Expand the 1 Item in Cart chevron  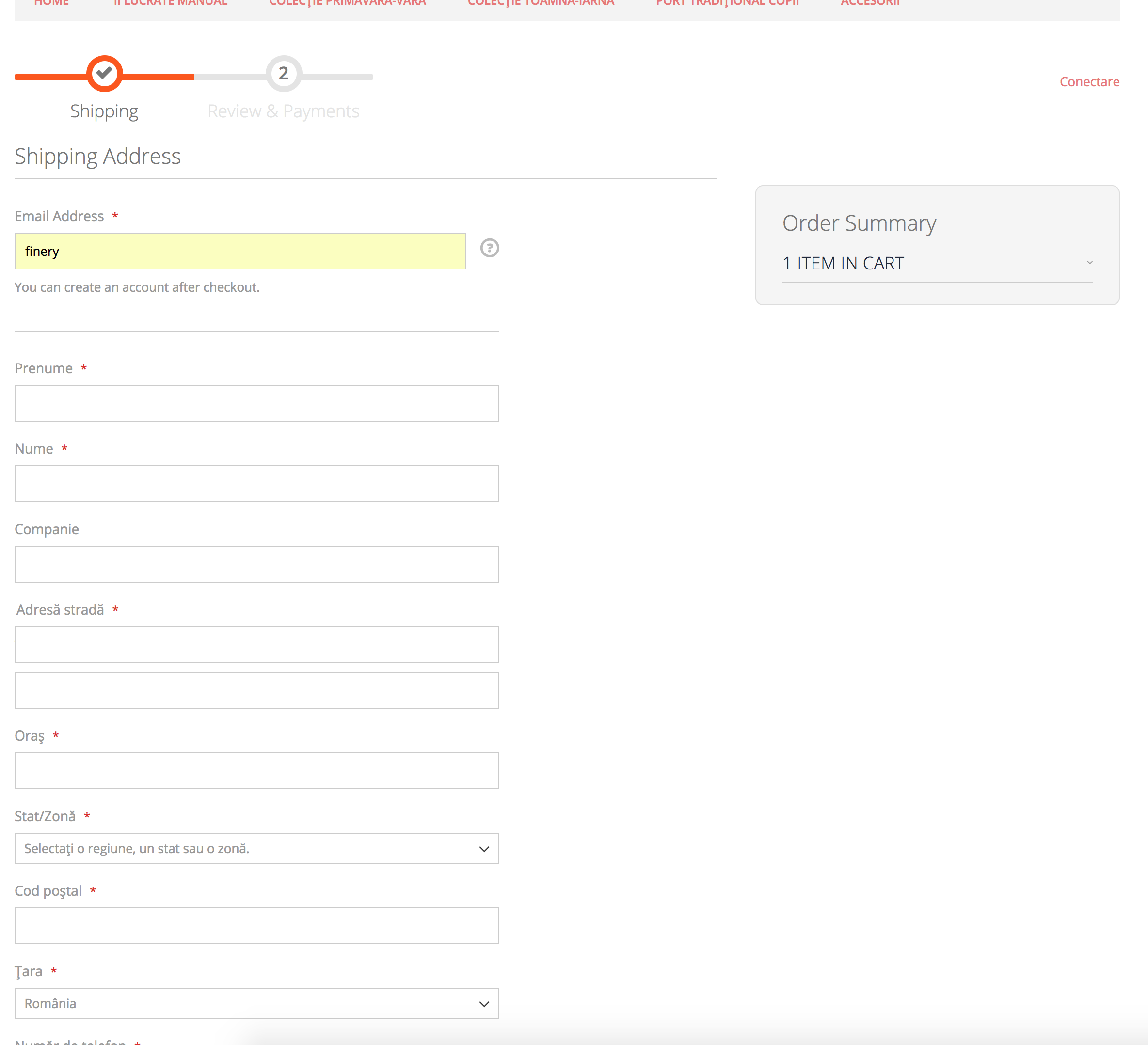1089,263
